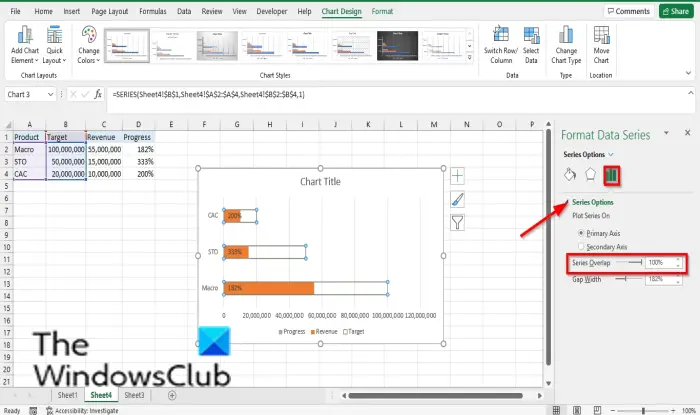700x415 pixels.
Task: Click the Gap Width value field
Action: pos(660,279)
